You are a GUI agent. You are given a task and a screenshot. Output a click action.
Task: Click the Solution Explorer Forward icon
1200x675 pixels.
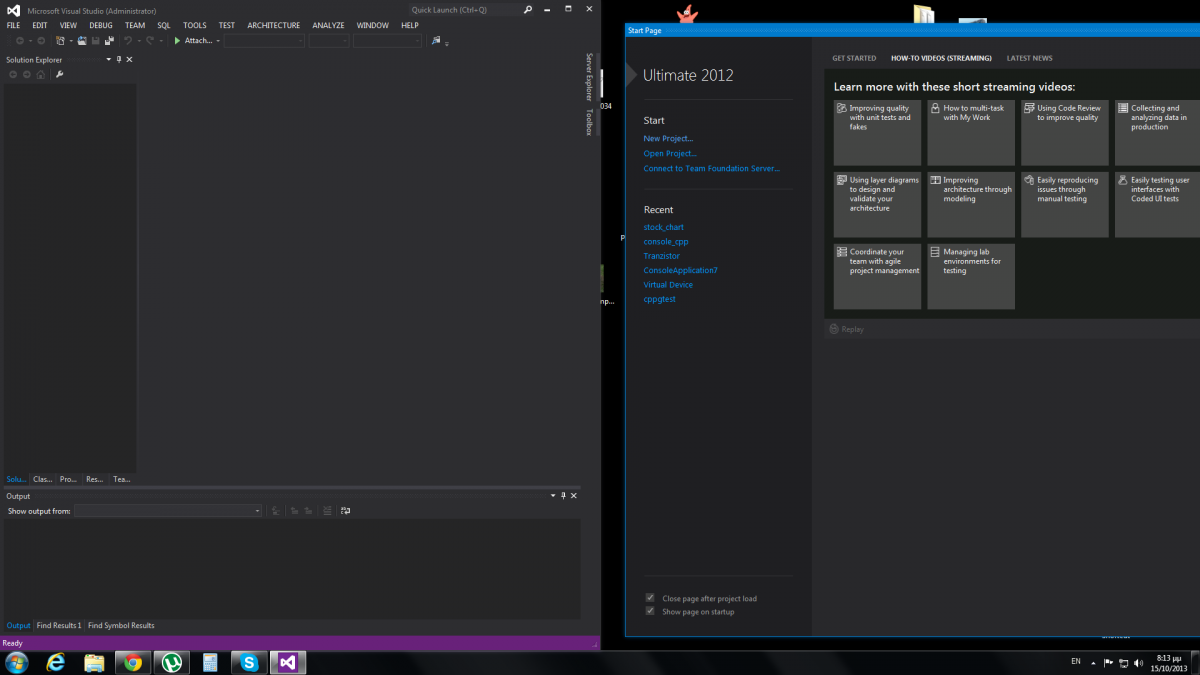(x=27, y=75)
